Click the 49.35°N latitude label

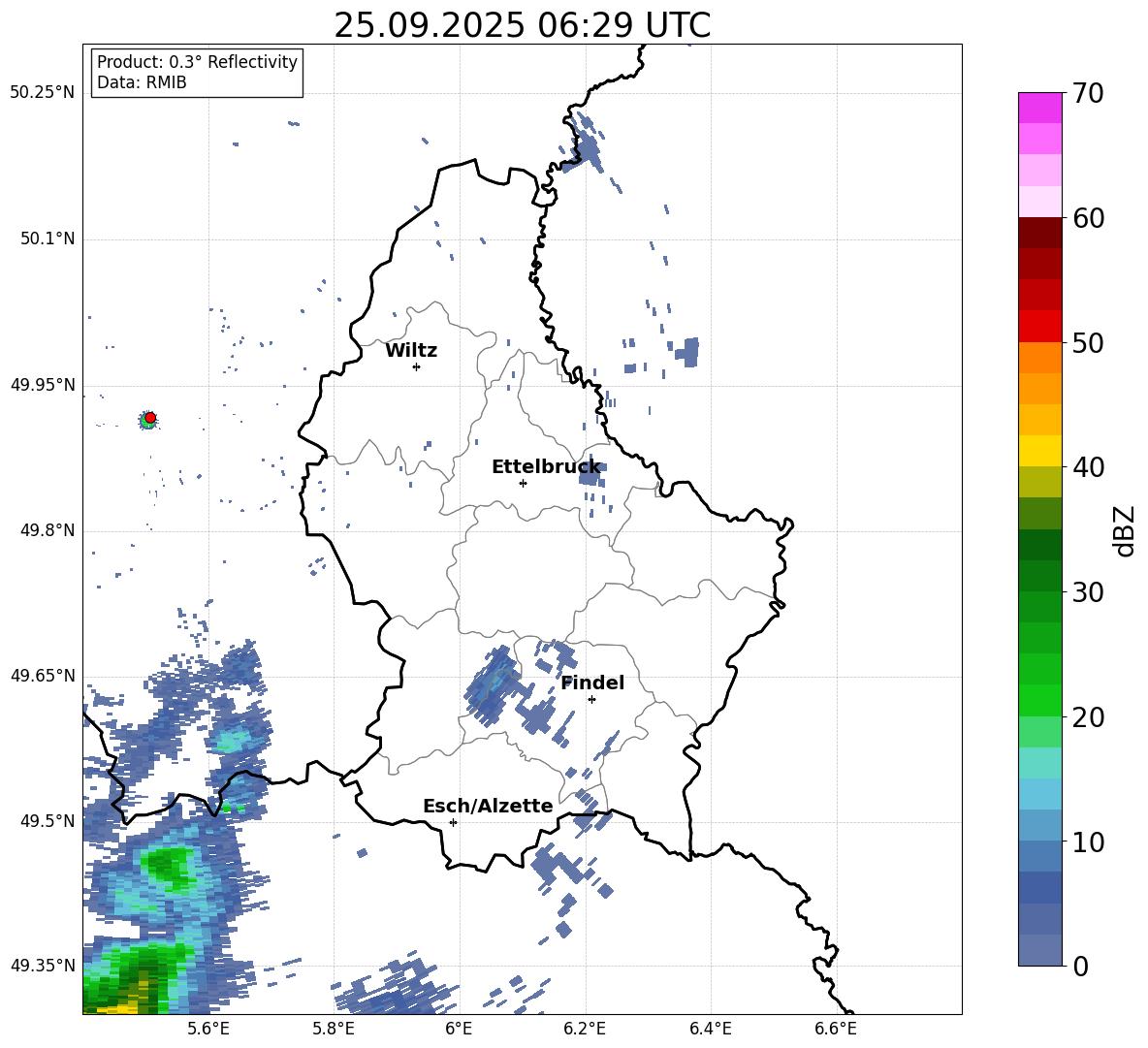pos(42,966)
